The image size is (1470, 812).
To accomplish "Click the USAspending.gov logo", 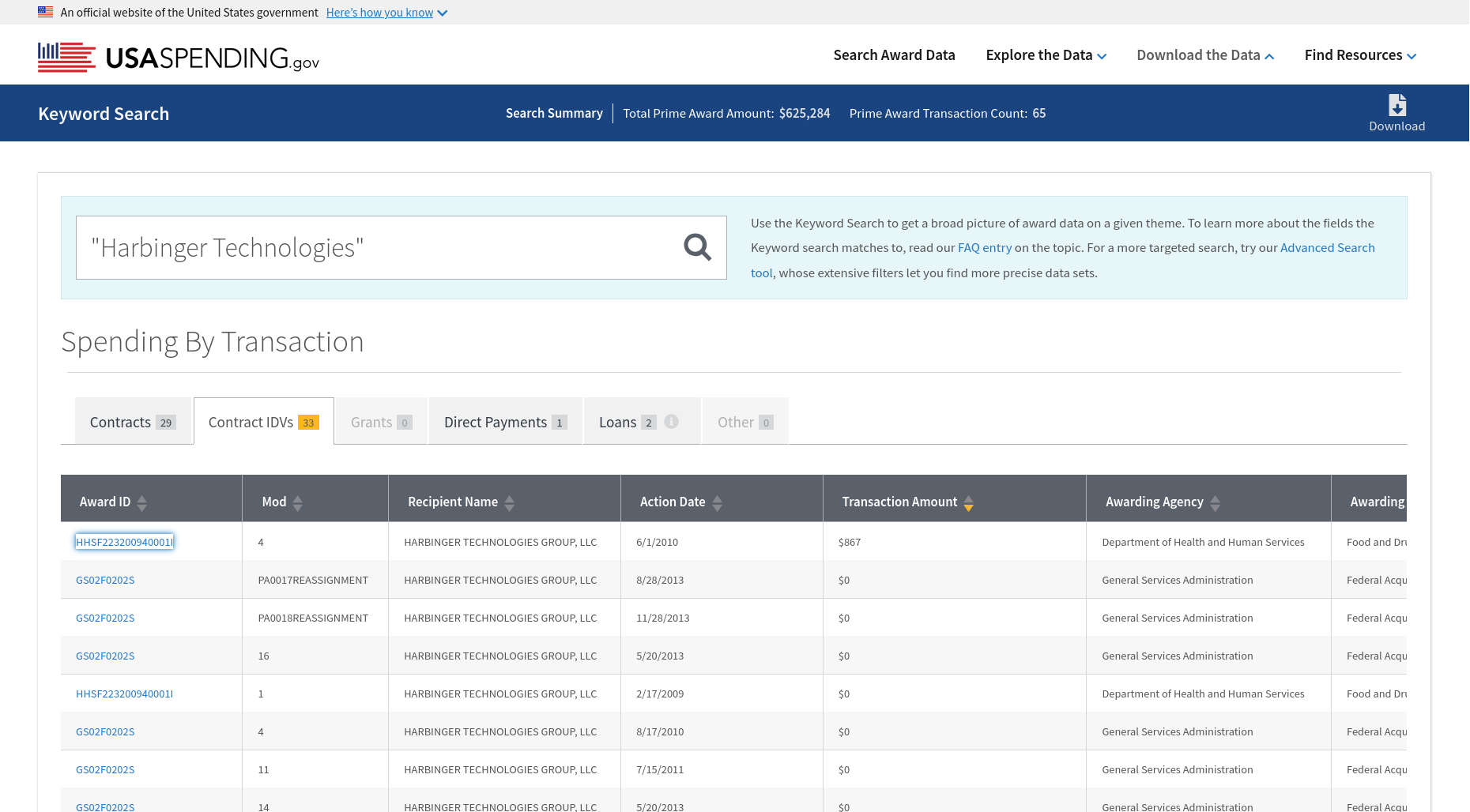I will [179, 57].
